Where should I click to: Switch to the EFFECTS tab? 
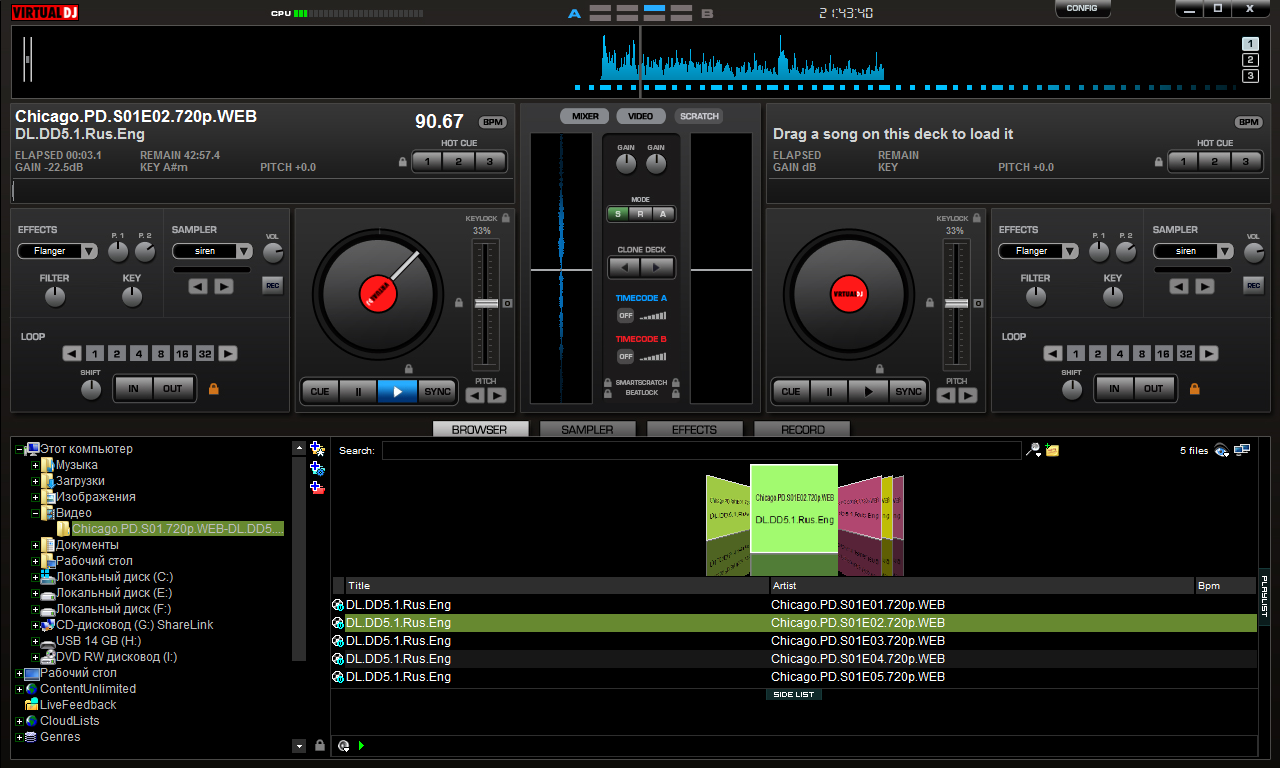click(x=694, y=429)
